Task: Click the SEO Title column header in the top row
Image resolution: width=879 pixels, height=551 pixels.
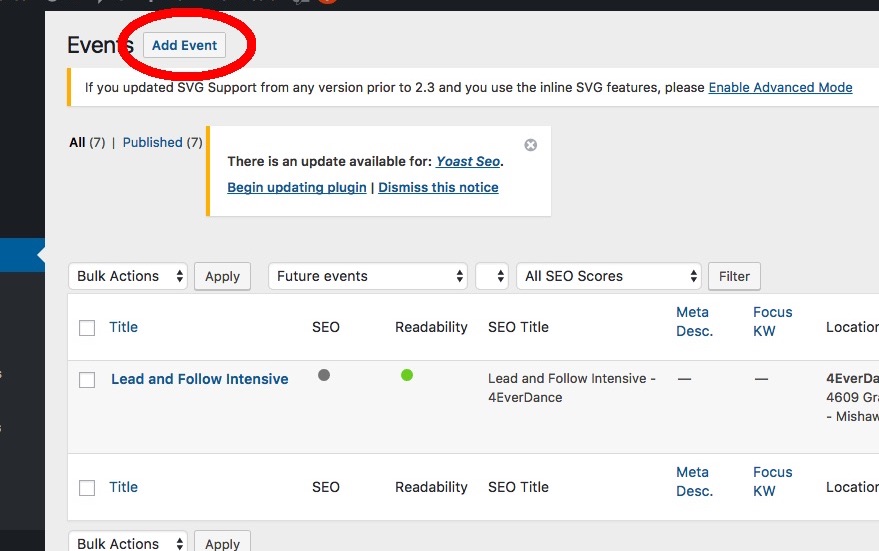Action: coord(518,327)
